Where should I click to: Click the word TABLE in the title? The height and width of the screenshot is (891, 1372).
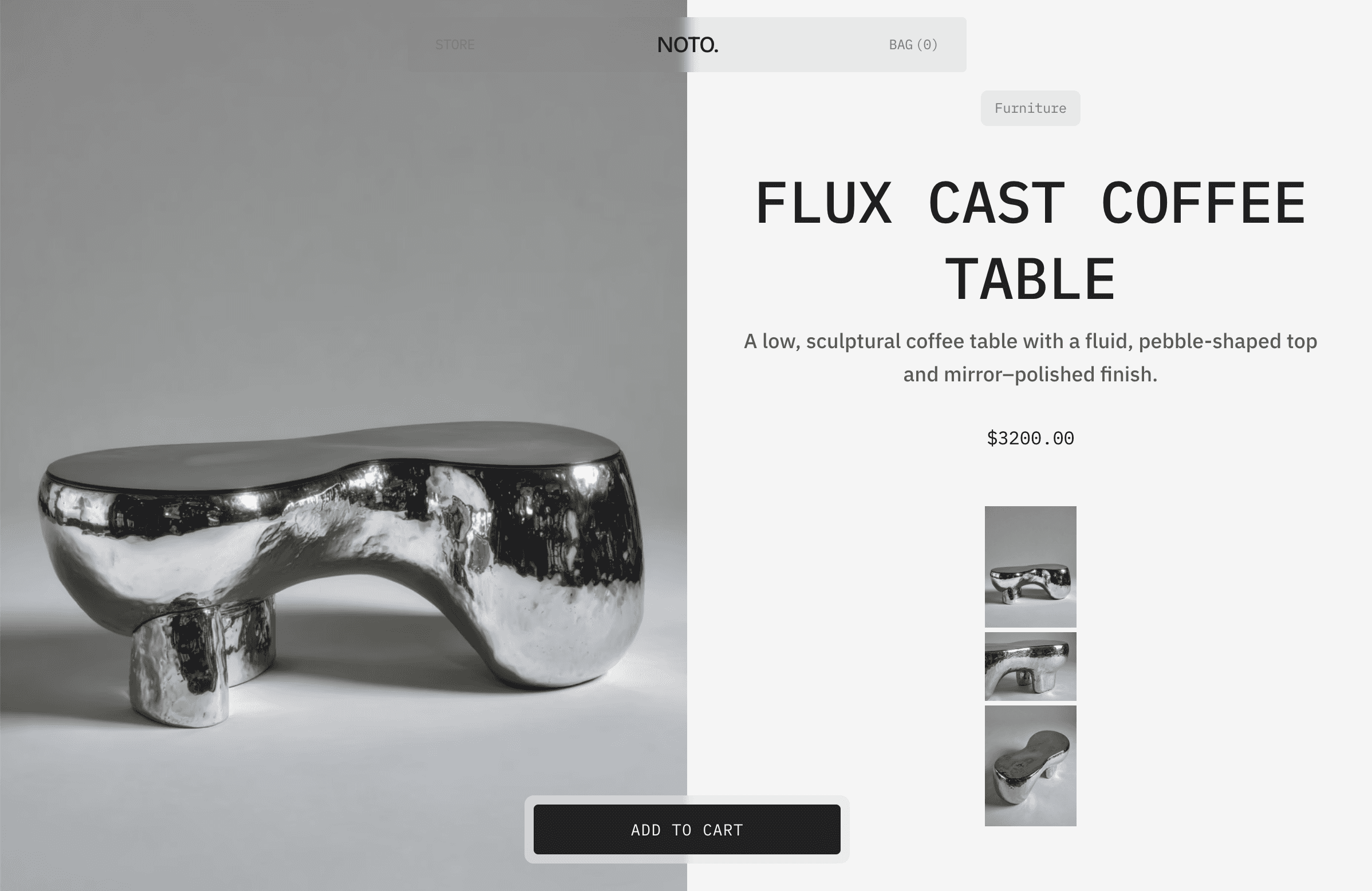pos(1030,279)
